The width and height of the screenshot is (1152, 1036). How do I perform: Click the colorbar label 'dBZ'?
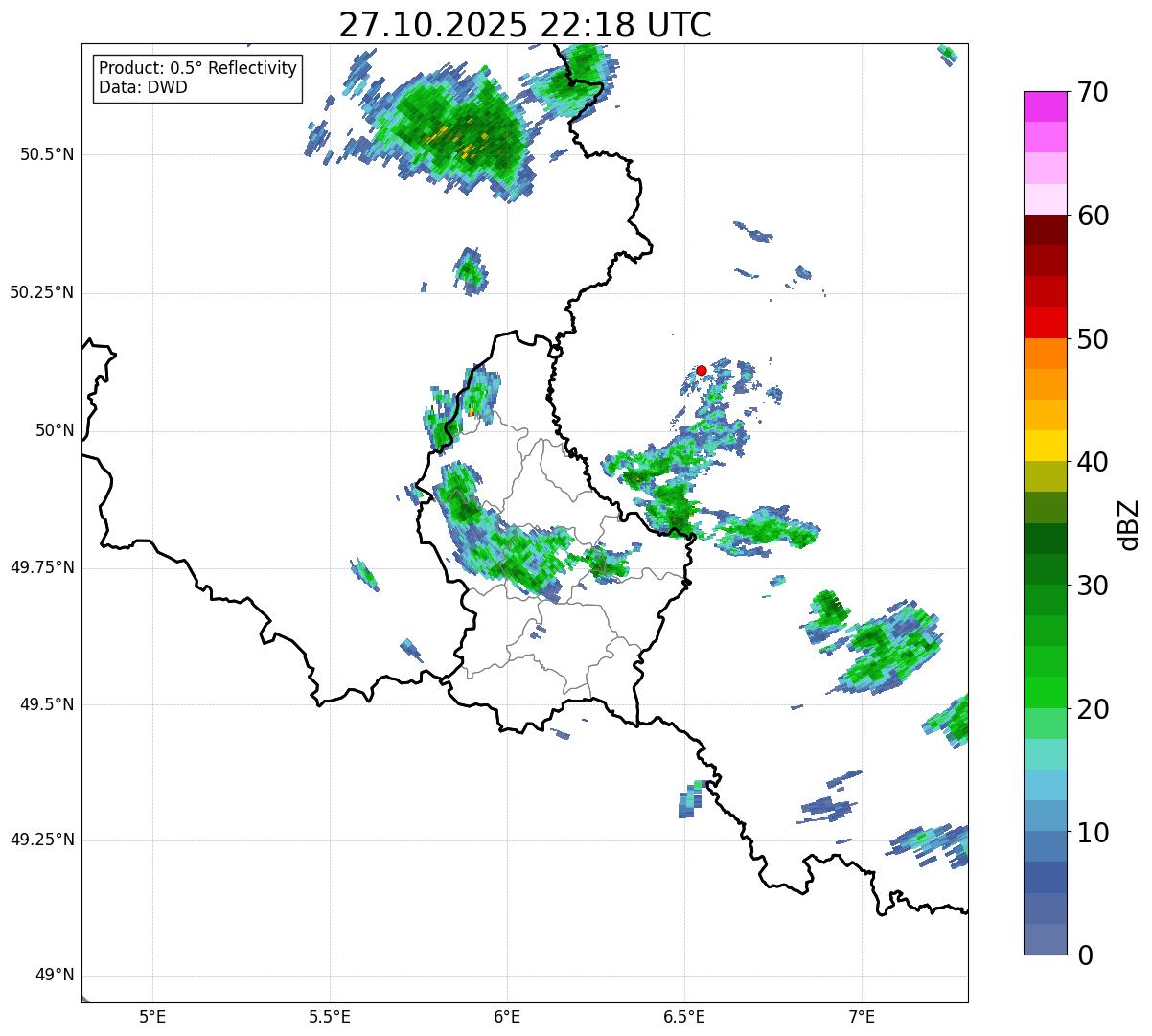pyautogui.click(x=1129, y=524)
